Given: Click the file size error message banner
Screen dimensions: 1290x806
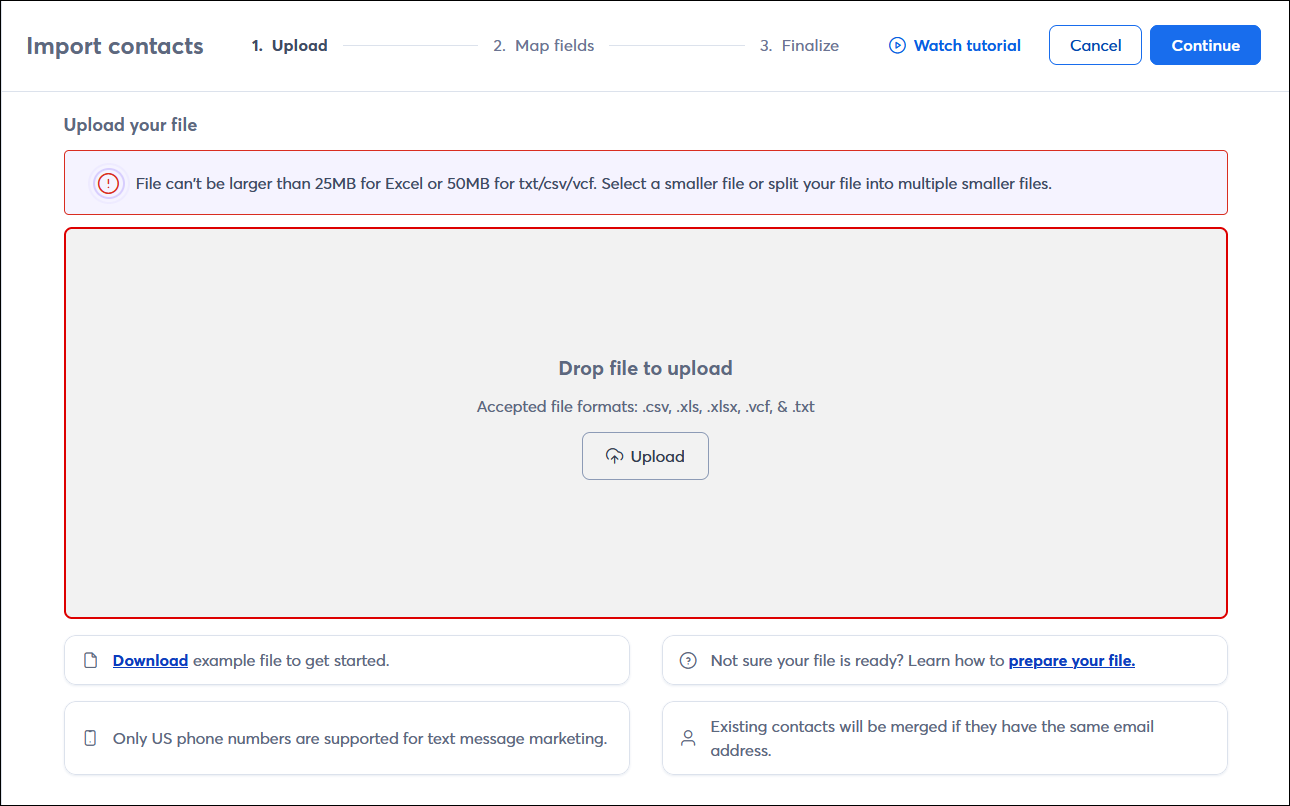Looking at the screenshot, I should tap(645, 183).
